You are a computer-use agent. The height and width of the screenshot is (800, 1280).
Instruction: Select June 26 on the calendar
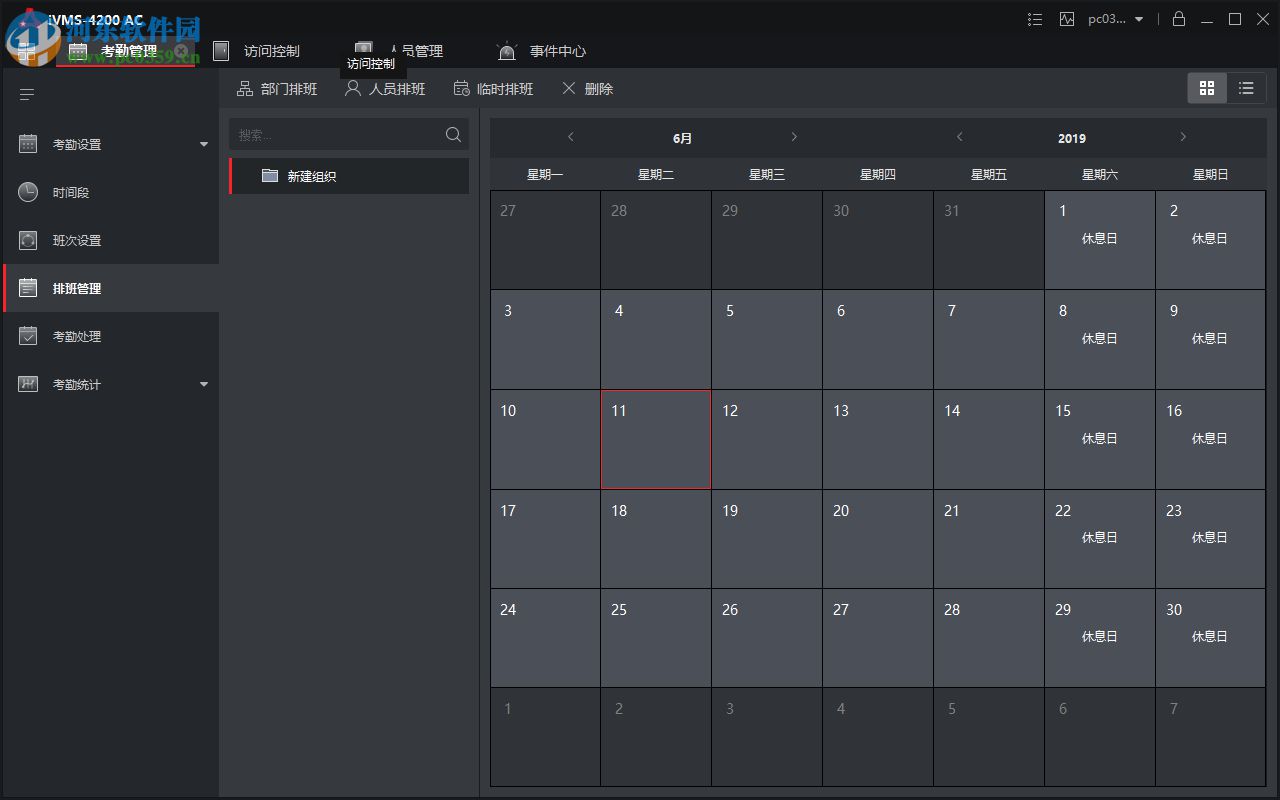click(767, 638)
